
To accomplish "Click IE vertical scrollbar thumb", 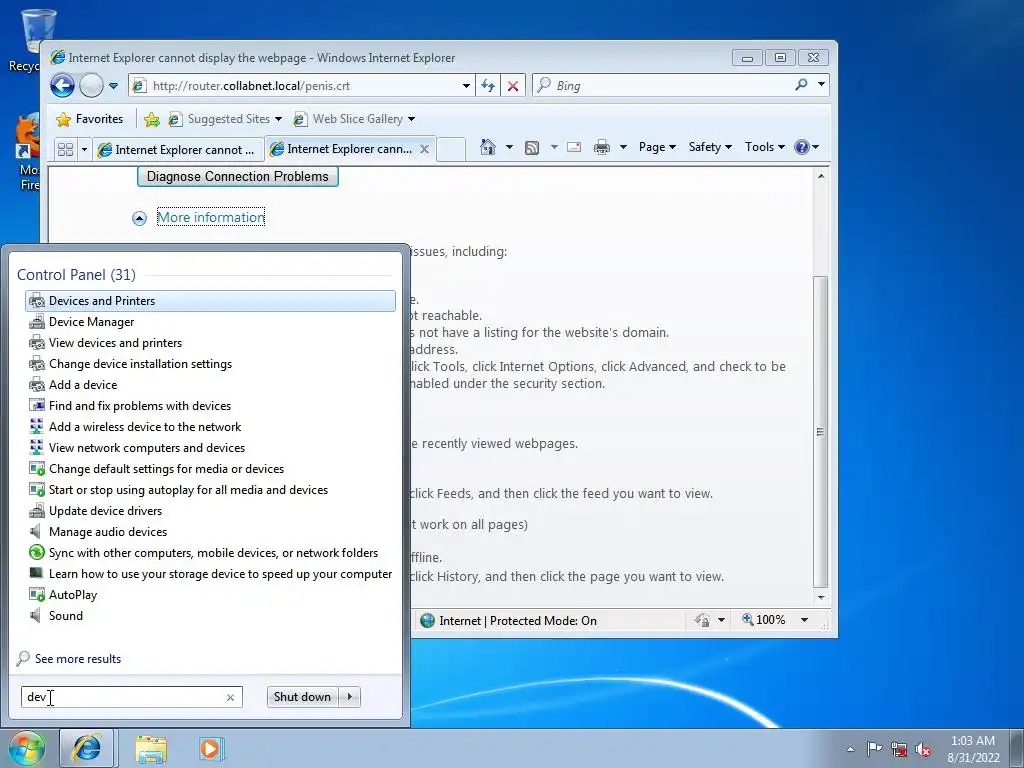I will coord(821,431).
